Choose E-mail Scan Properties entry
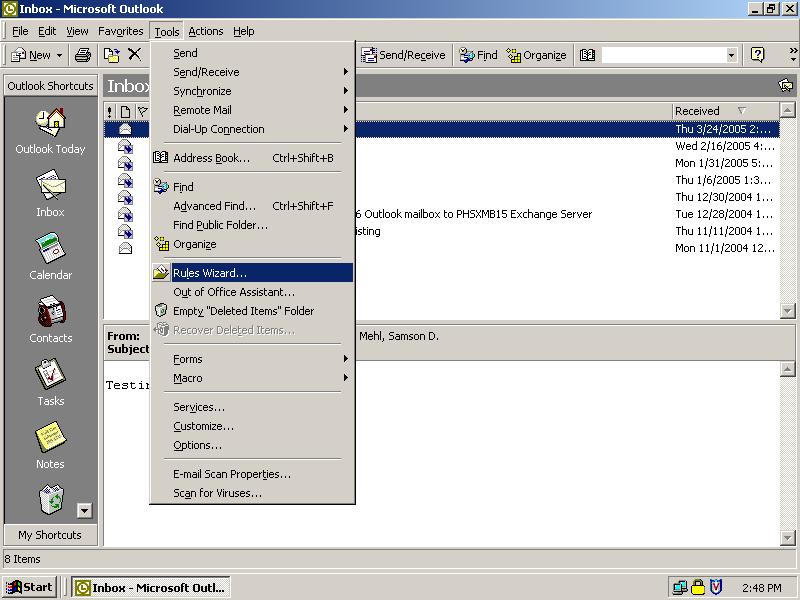This screenshot has width=800, height=600. [x=253, y=474]
